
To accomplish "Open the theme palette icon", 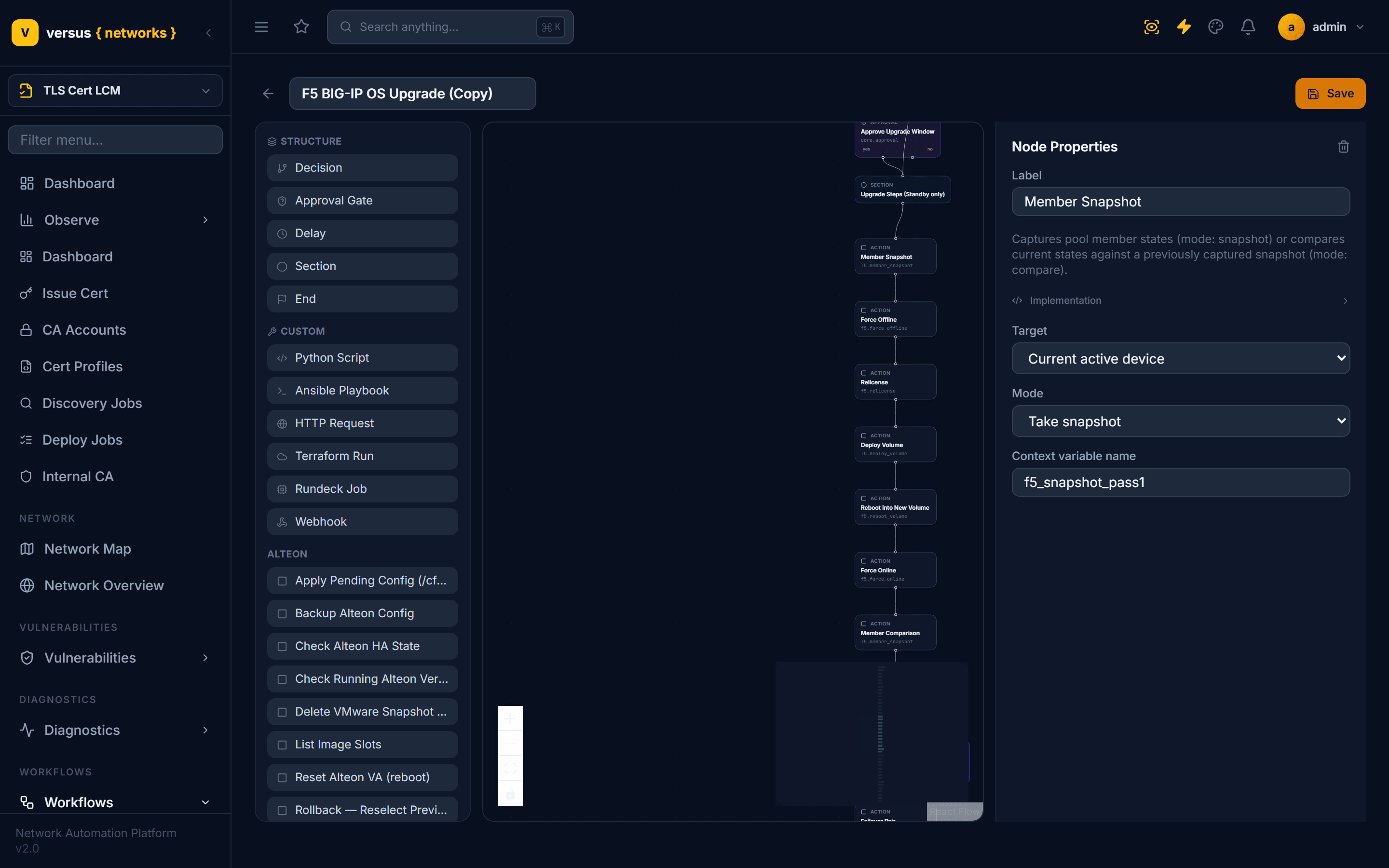I will coord(1216,27).
